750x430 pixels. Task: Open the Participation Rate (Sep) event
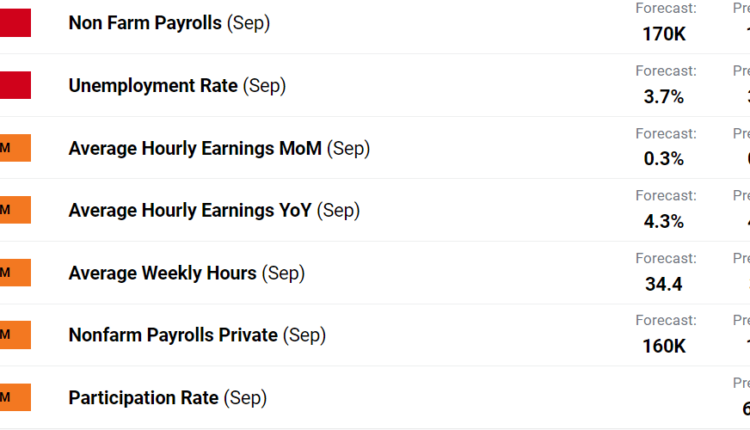click(x=167, y=397)
